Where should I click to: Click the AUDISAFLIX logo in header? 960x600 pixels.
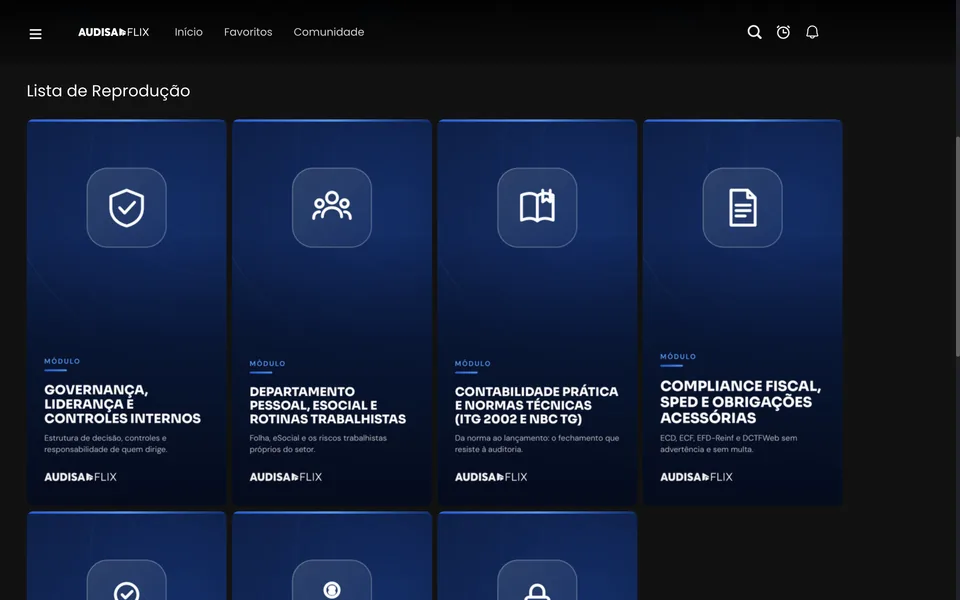pos(114,32)
